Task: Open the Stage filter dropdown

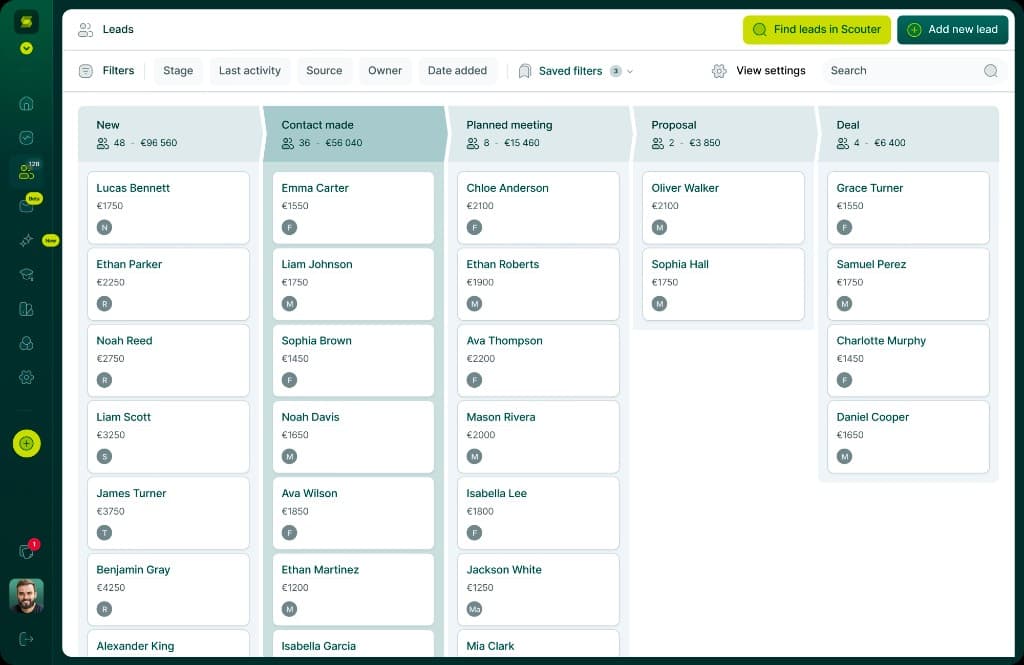Action: [x=178, y=71]
